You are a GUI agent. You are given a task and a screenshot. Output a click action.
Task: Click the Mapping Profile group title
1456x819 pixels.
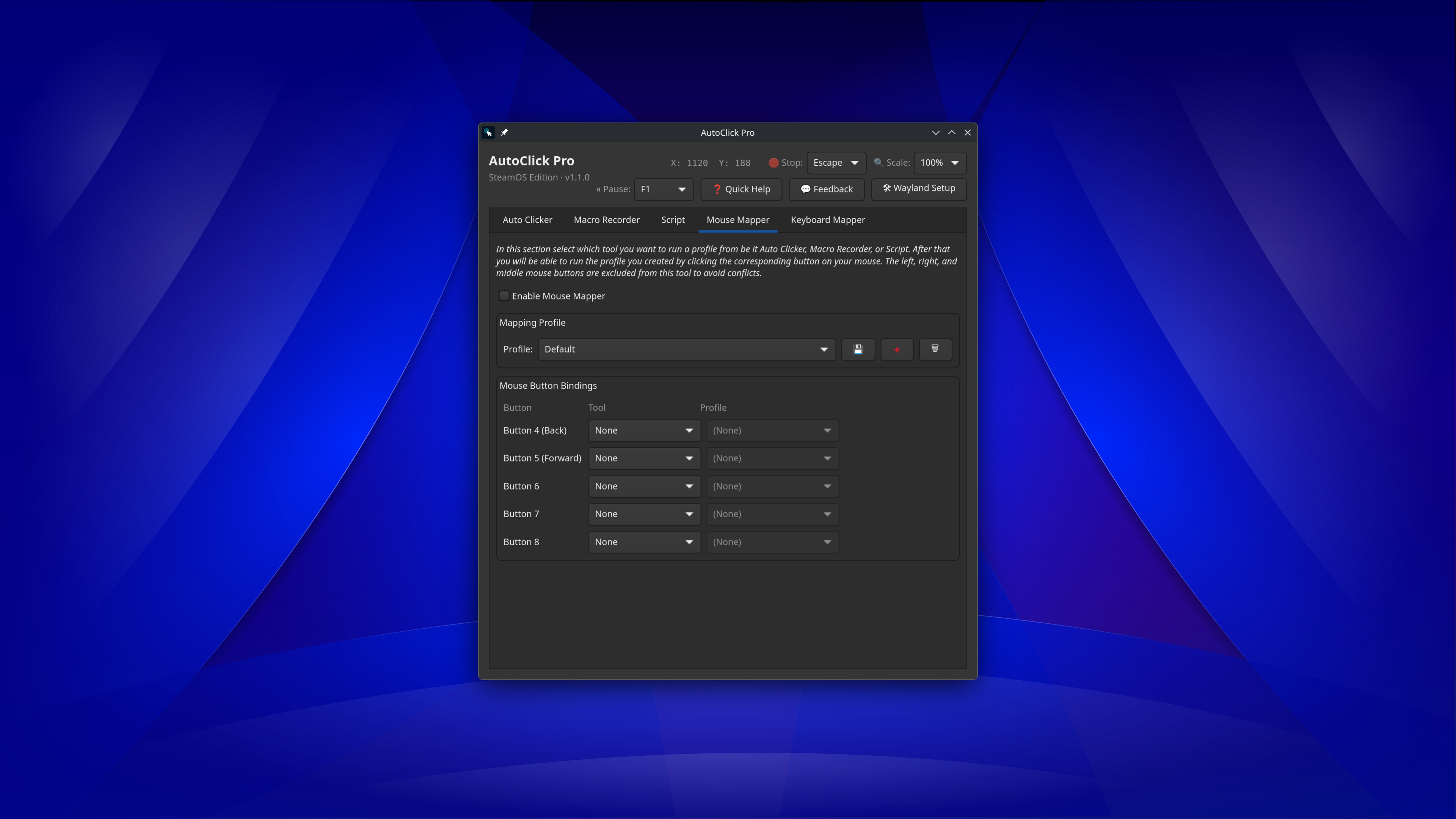tap(532, 323)
